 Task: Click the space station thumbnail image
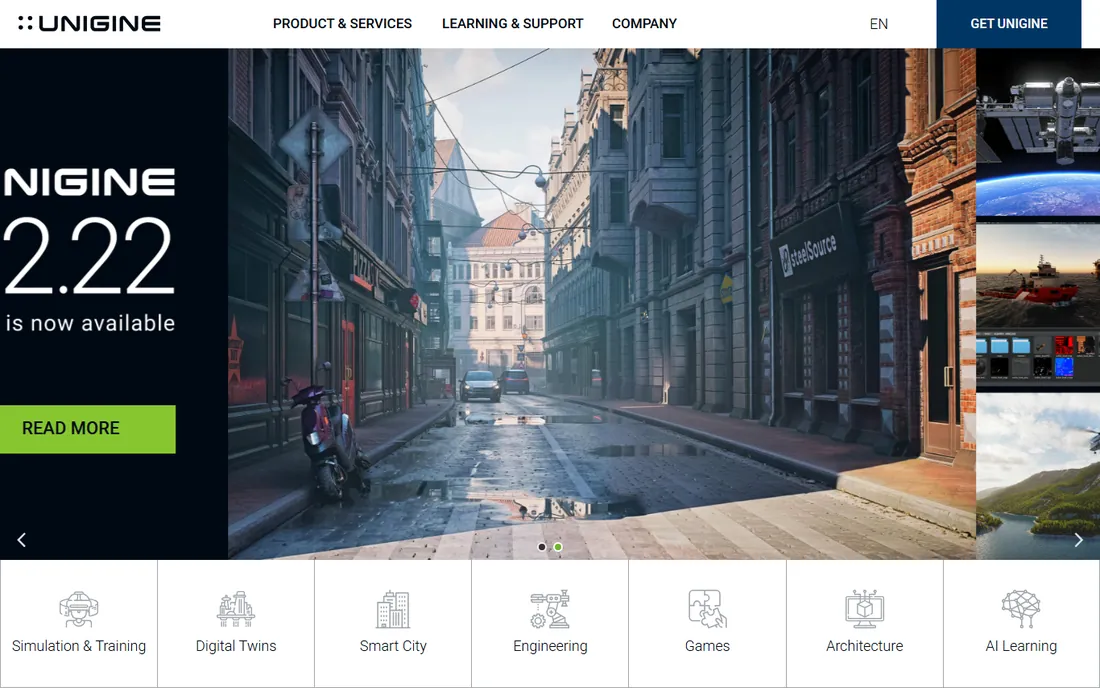pos(1038,133)
